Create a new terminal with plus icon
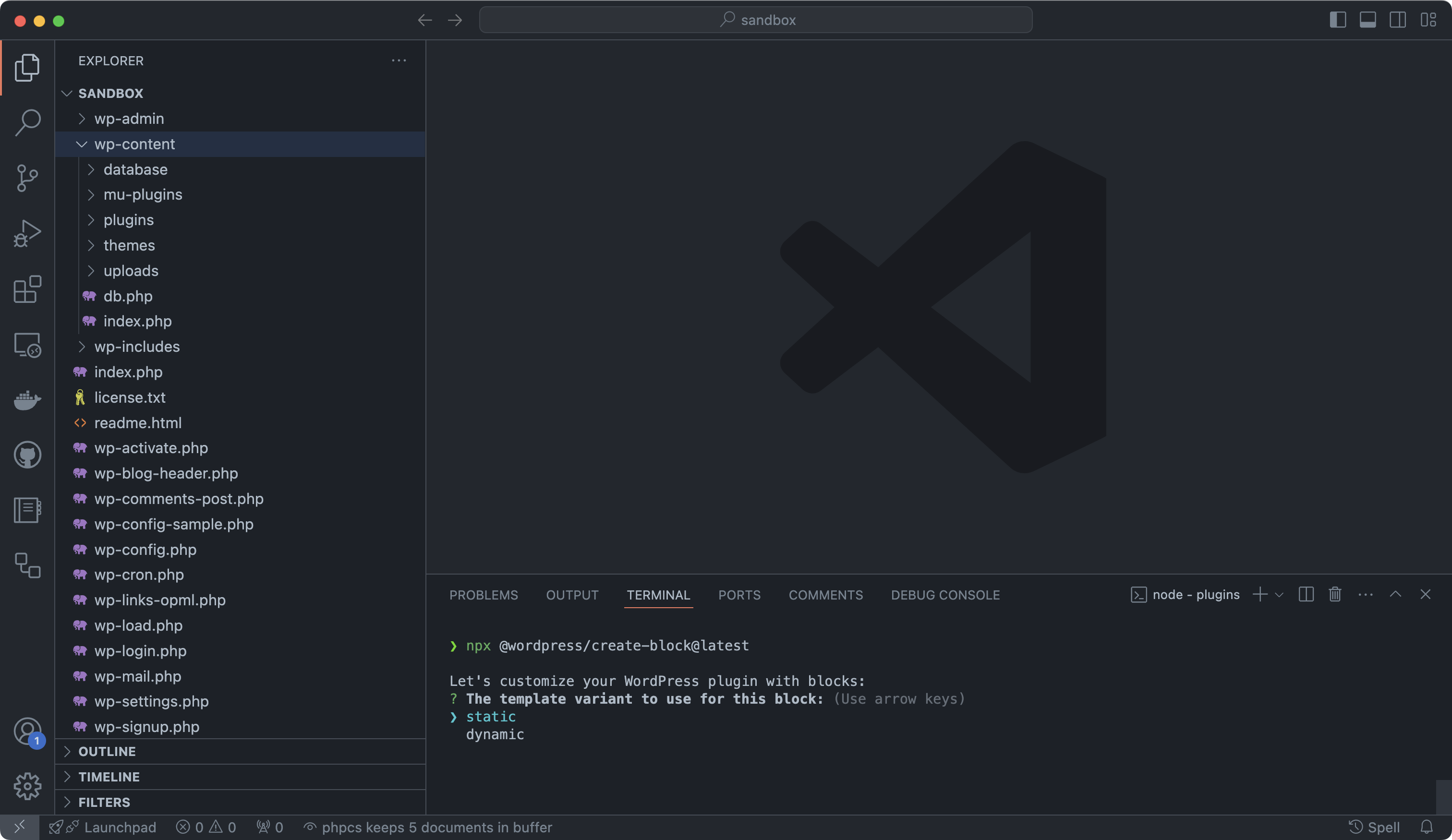The image size is (1452, 840). click(1260, 595)
